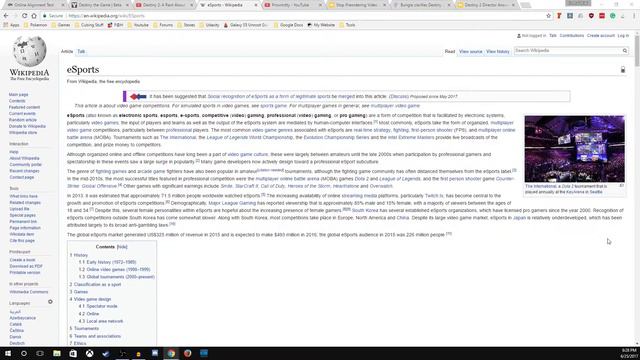Open the Xbox app on taskbar

pyautogui.click(x=89, y=353)
